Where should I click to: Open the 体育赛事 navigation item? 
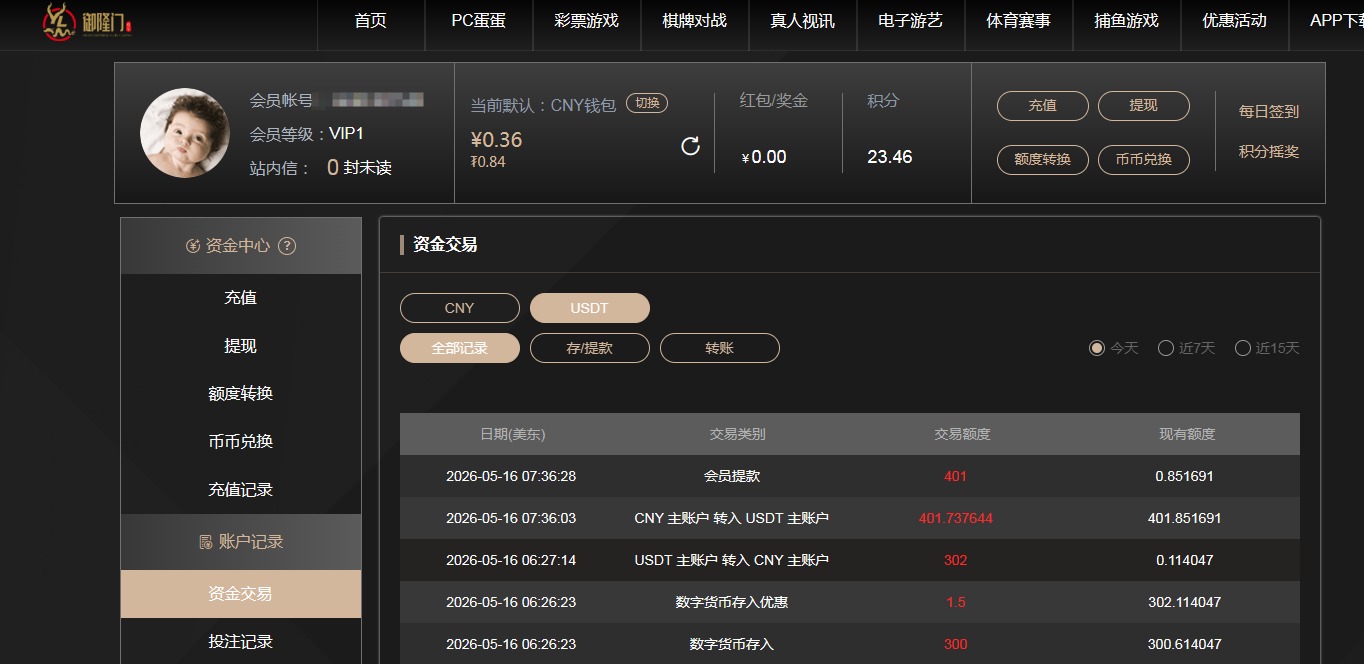[x=1019, y=21]
